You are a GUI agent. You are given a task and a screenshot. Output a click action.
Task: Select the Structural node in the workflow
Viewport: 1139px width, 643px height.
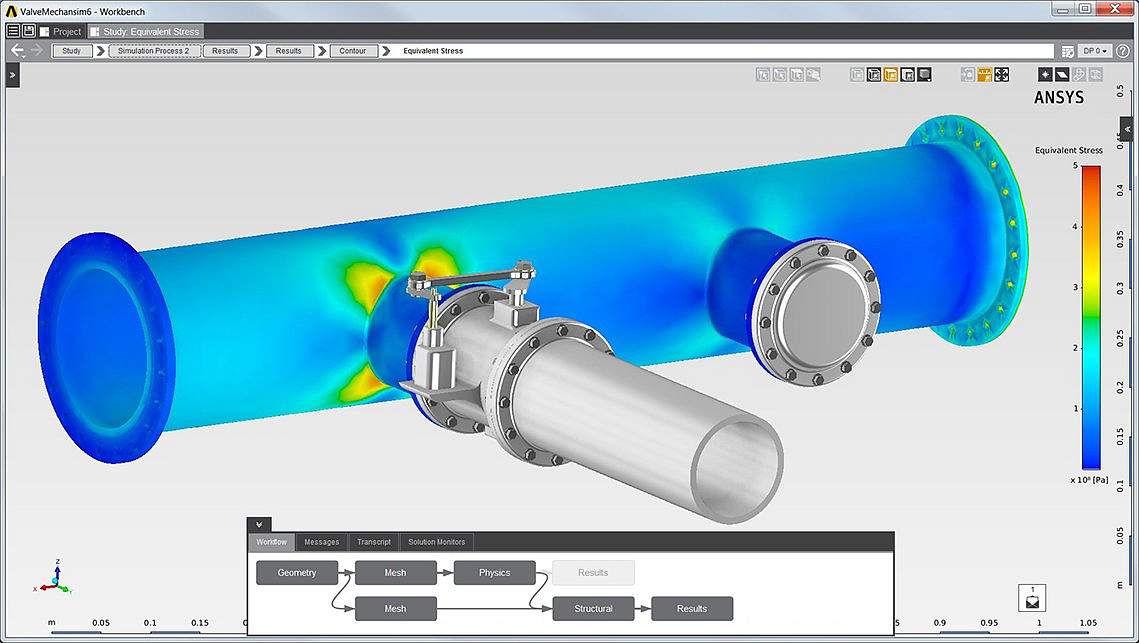[x=592, y=608]
